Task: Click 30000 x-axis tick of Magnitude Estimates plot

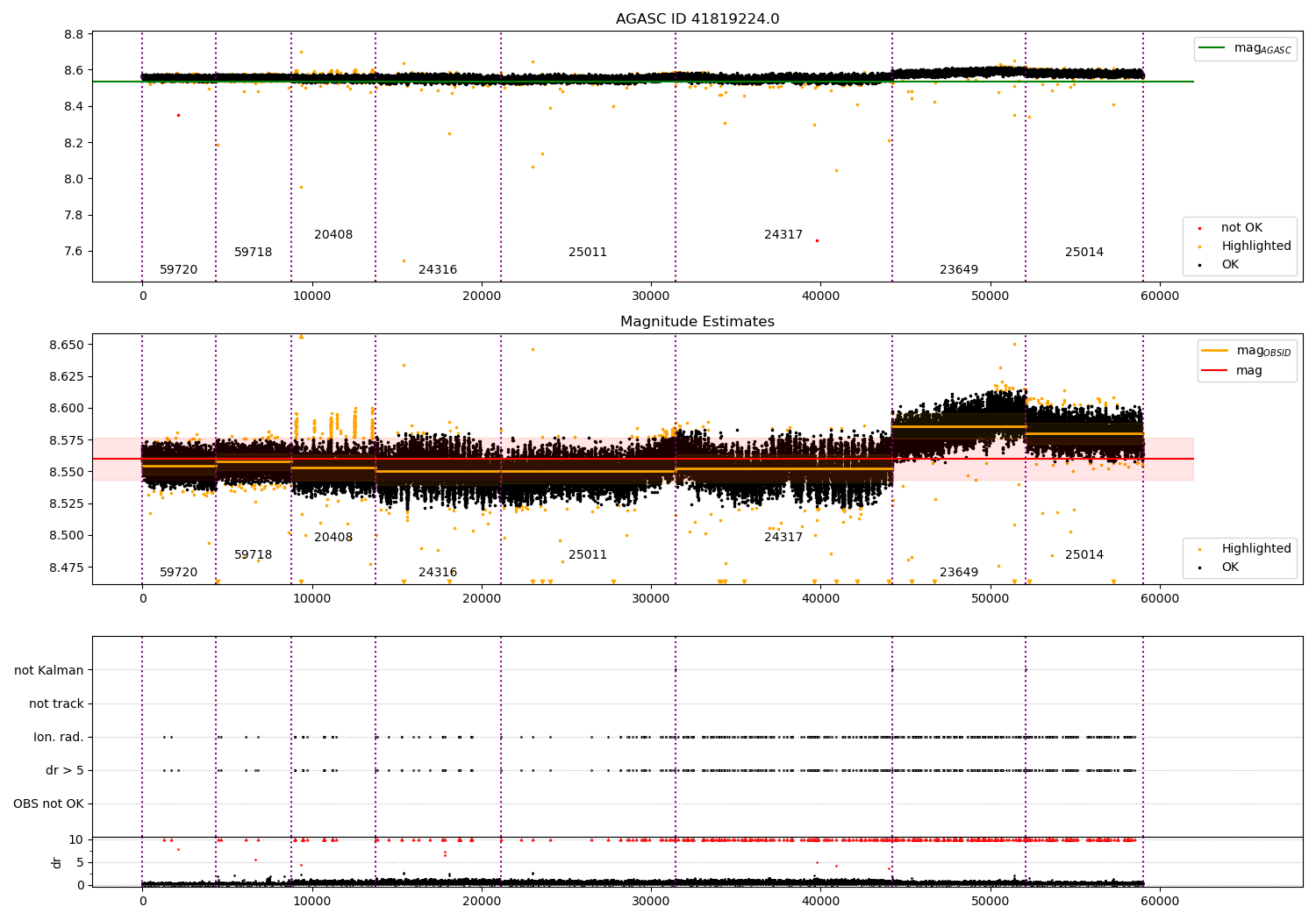Action: tap(651, 598)
